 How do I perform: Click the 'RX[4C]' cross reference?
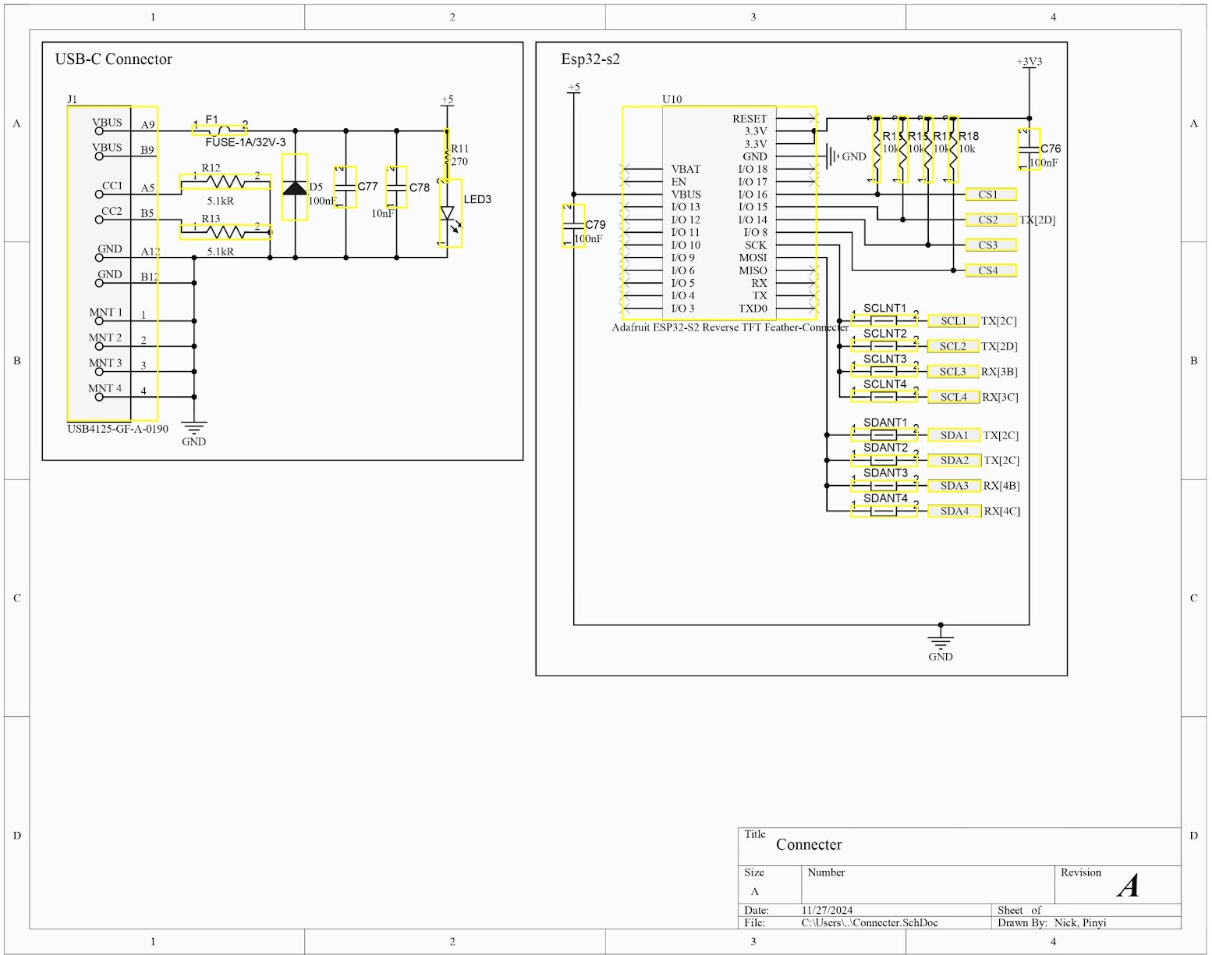pos(1001,511)
